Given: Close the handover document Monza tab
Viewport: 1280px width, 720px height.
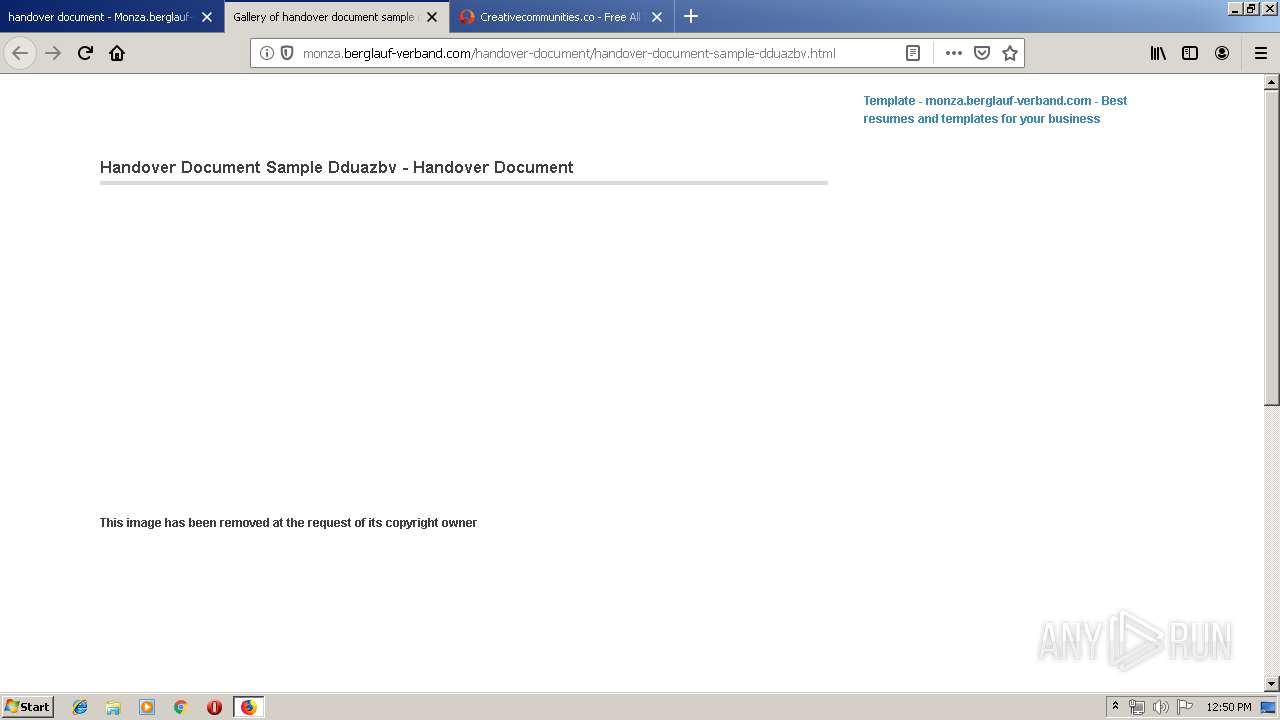Looking at the screenshot, I should coord(207,17).
